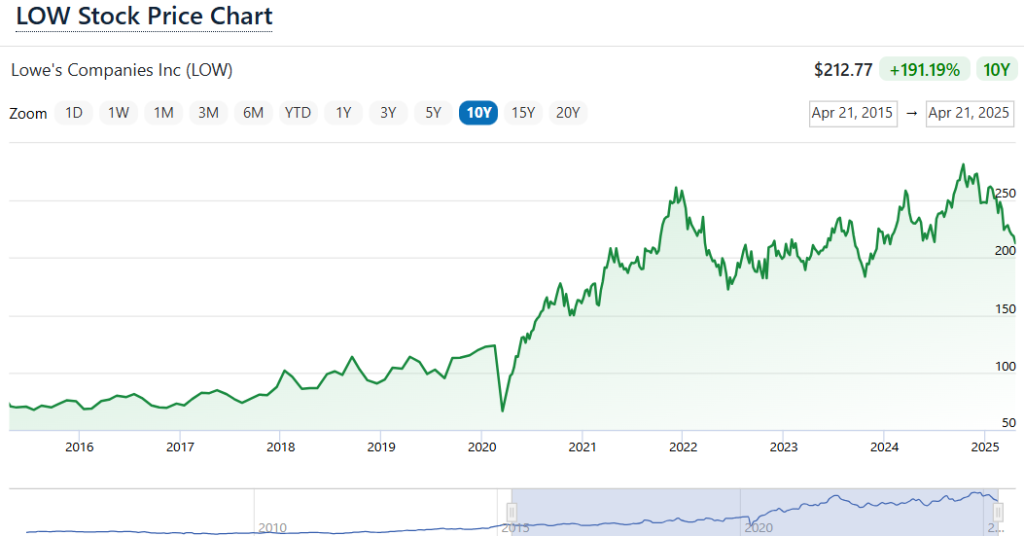Viewport: 1024px width, 536px height.
Task: Click the 50 y-axis label
Action: pos(1009,423)
